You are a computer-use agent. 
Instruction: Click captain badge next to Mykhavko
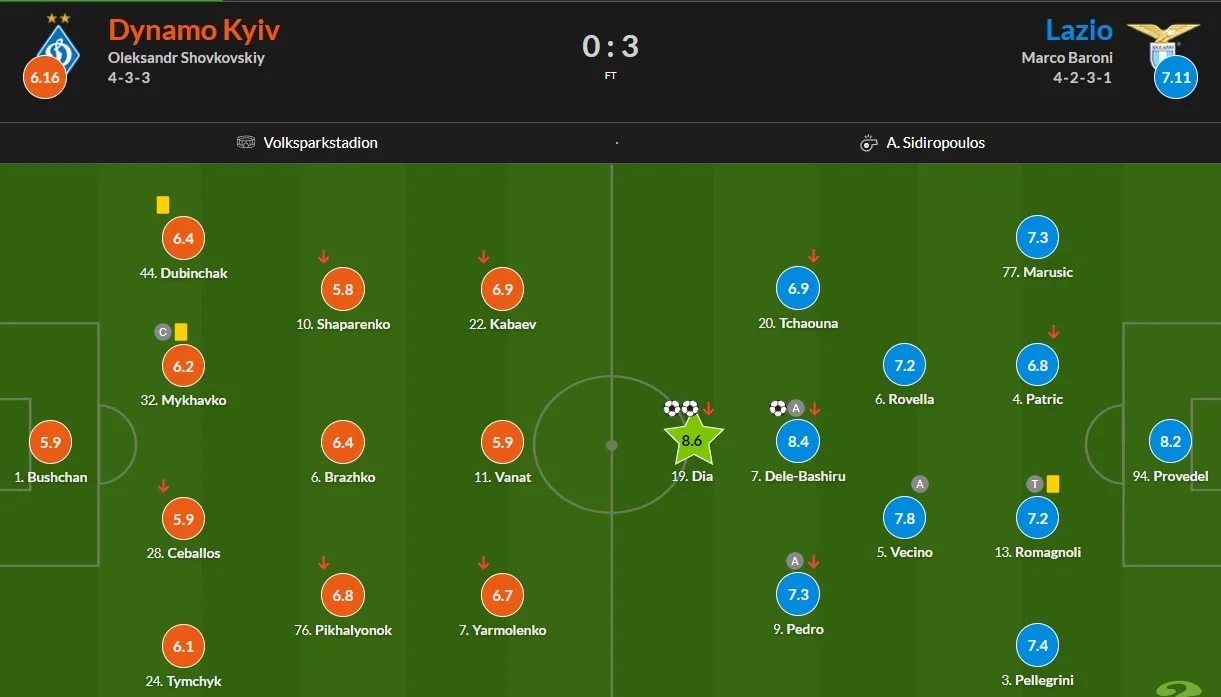tap(163, 332)
